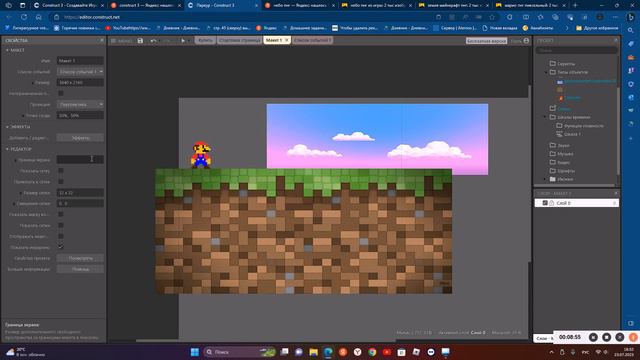Open the Звуки folder
This screenshot has height=360, width=640.
[x=560, y=145]
